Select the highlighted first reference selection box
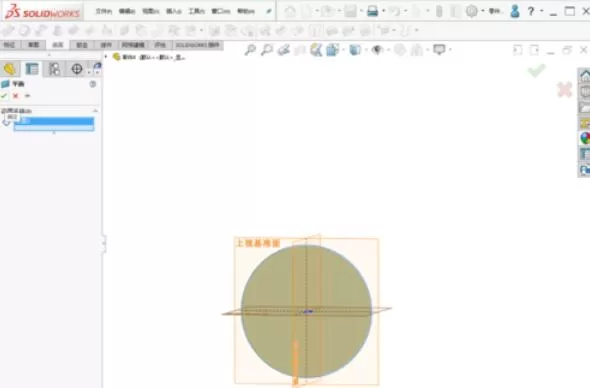 click(x=54, y=121)
